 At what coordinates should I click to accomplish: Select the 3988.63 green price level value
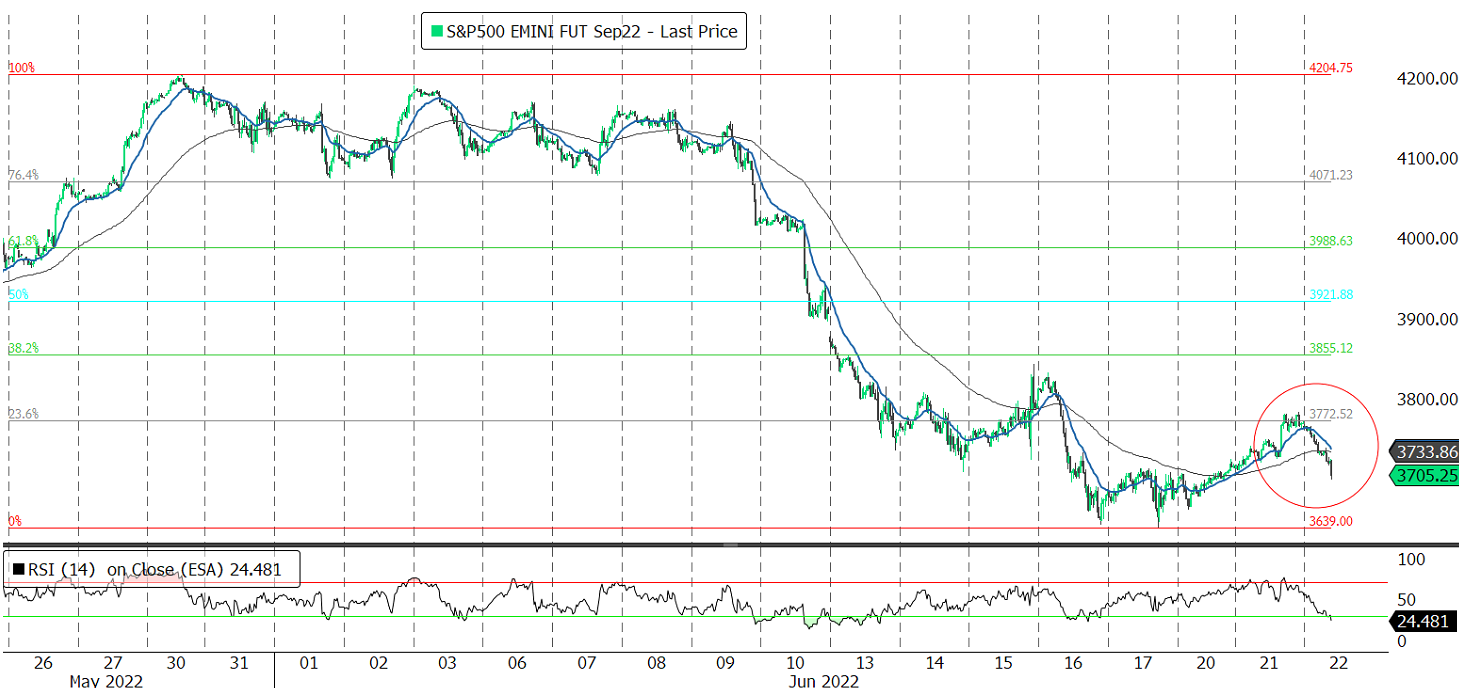coord(1330,241)
